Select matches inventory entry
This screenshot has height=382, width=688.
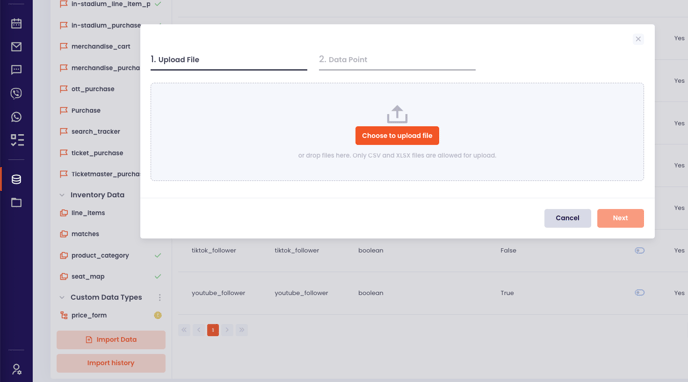tap(85, 234)
